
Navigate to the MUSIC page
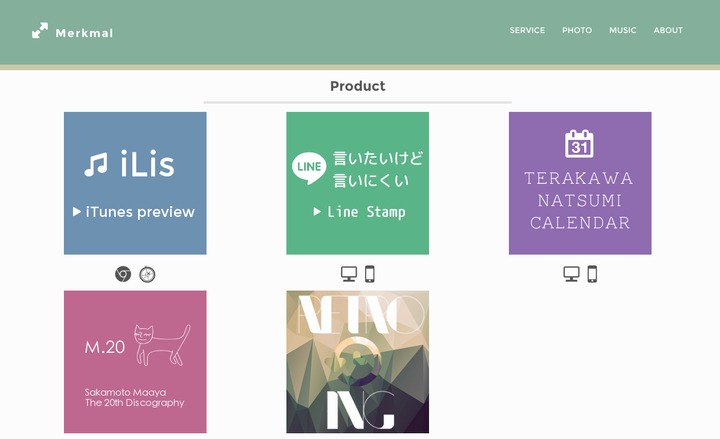click(x=623, y=31)
